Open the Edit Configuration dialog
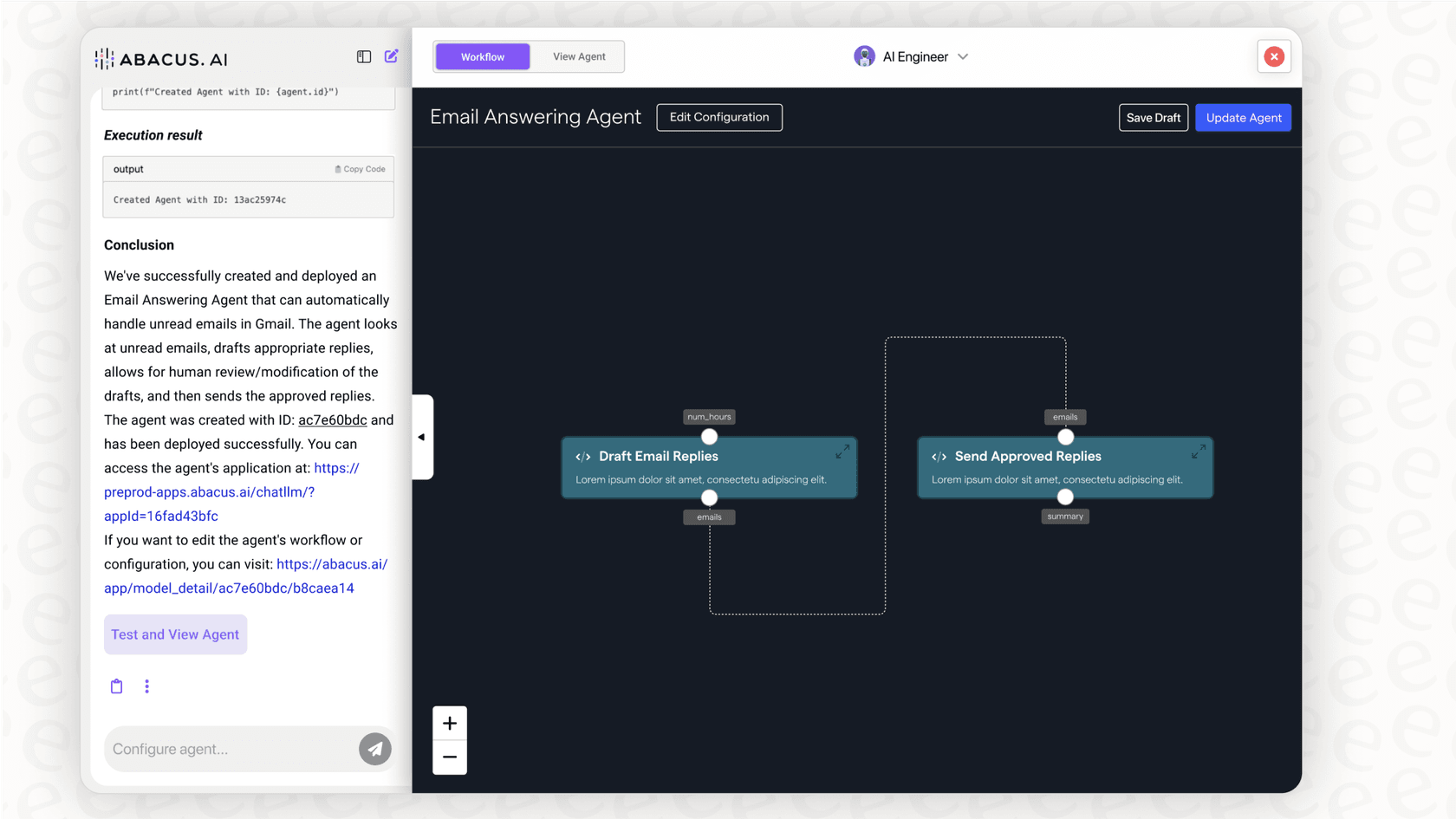The image size is (1456, 819). point(718,117)
